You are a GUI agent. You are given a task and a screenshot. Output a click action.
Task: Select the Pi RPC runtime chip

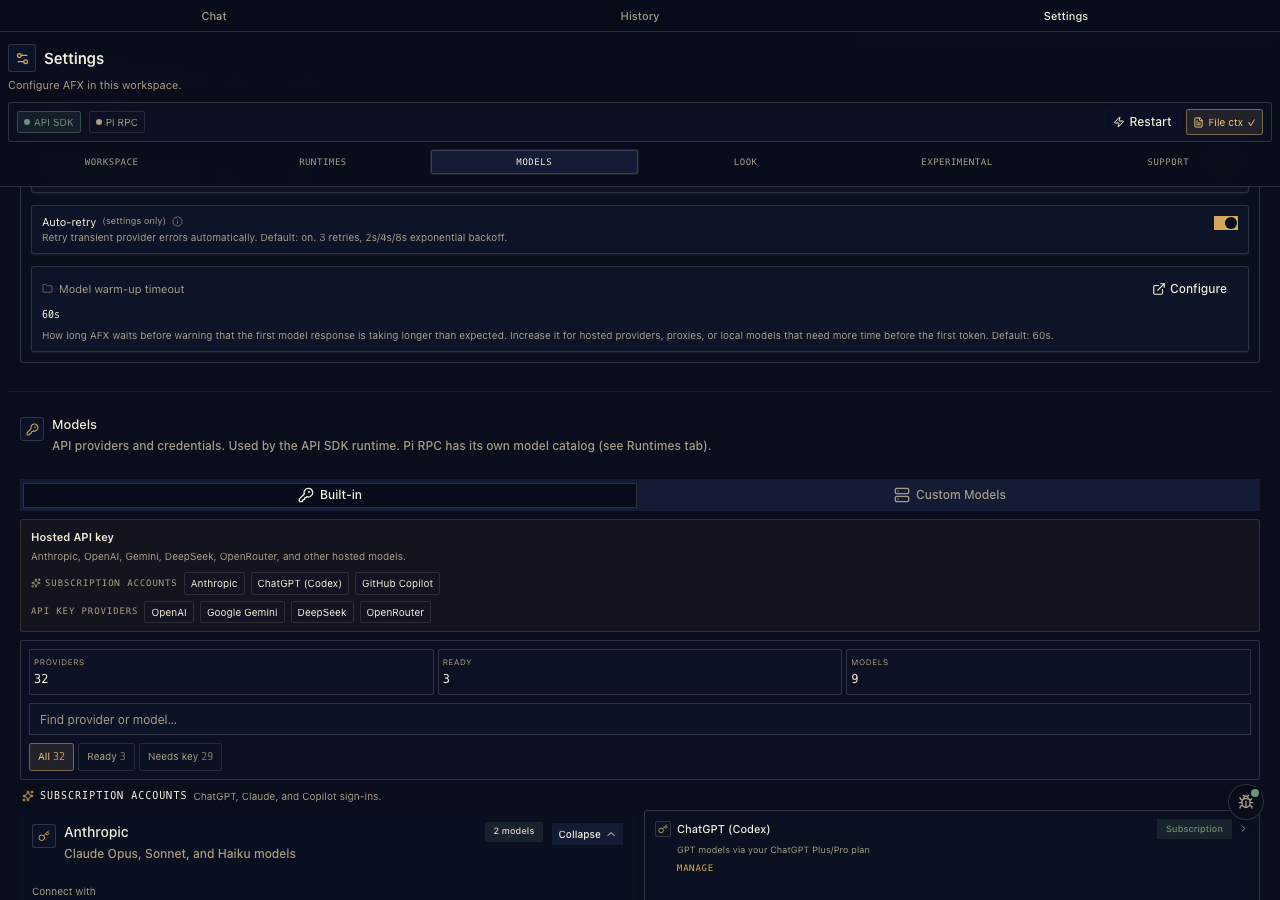[x=117, y=122]
